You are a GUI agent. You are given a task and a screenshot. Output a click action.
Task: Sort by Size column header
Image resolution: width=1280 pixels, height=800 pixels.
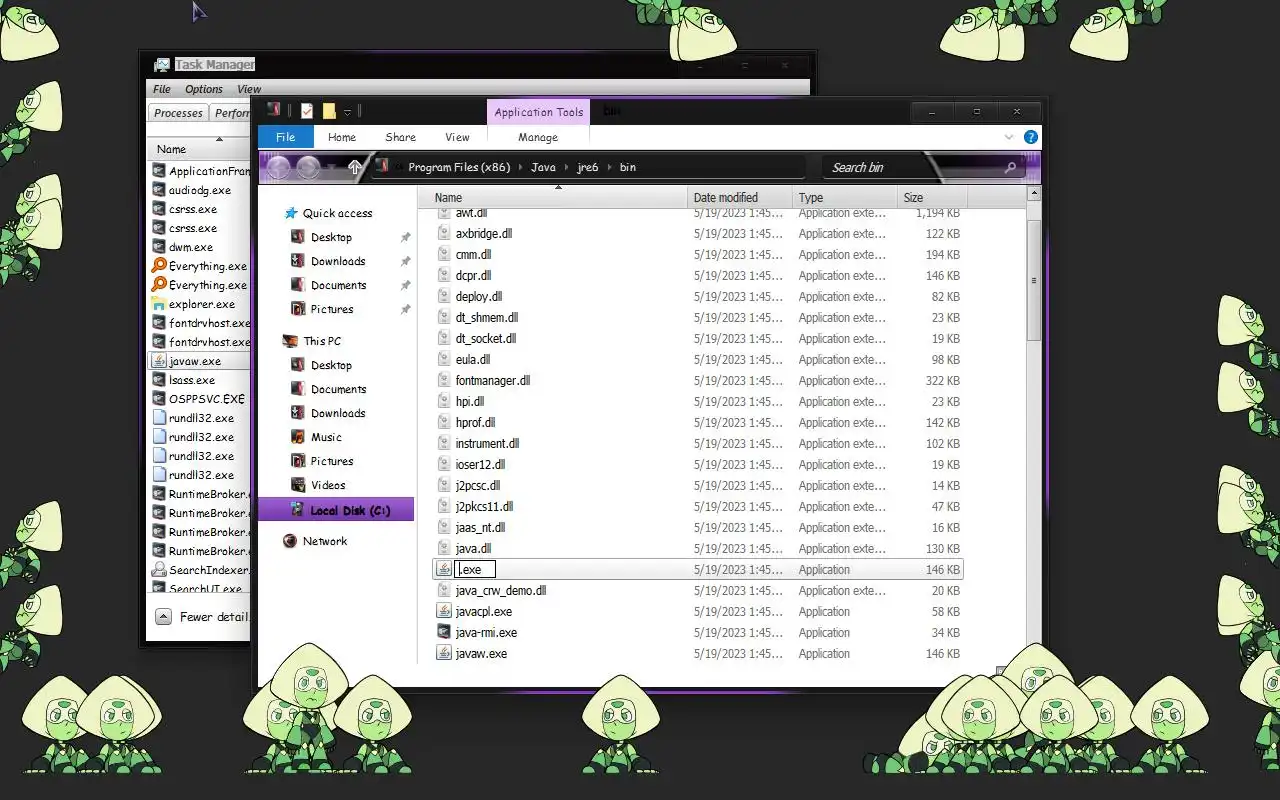coord(932,197)
